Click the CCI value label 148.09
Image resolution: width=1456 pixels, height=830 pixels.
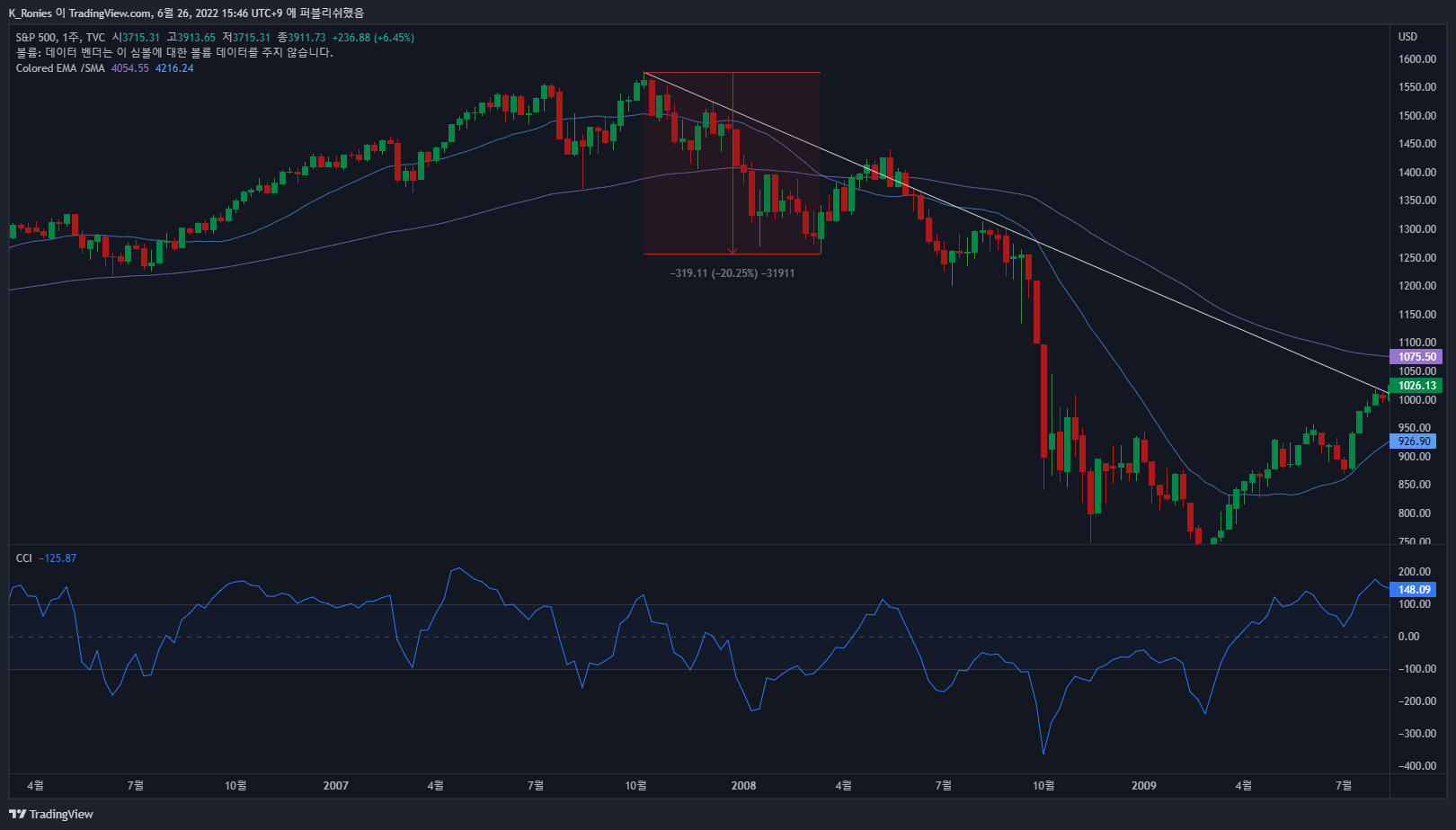(x=1413, y=590)
